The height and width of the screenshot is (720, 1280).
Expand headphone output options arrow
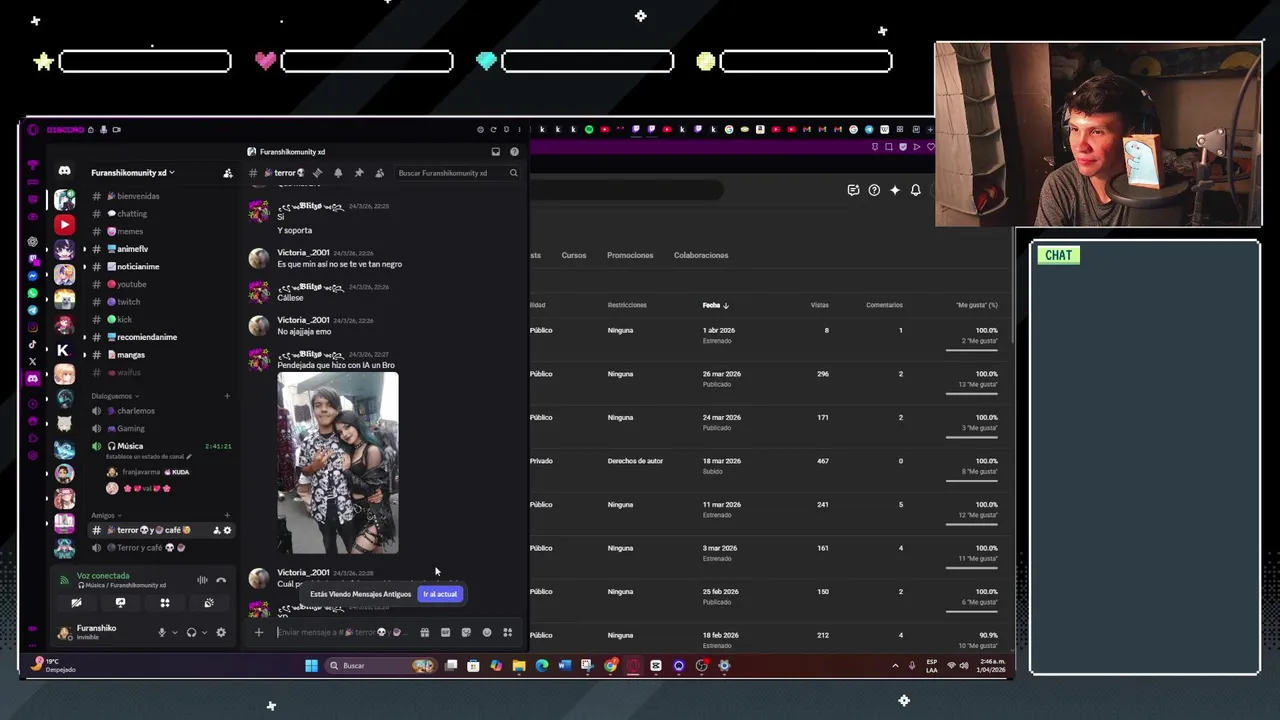[204, 632]
